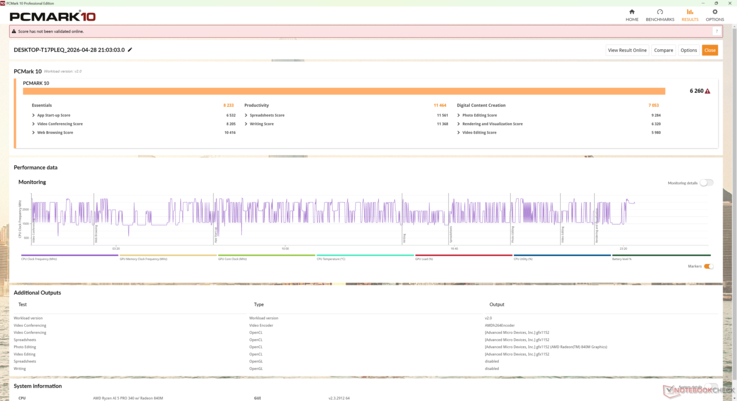
Task: Click the Test column header
Action: pyautogui.click(x=23, y=305)
